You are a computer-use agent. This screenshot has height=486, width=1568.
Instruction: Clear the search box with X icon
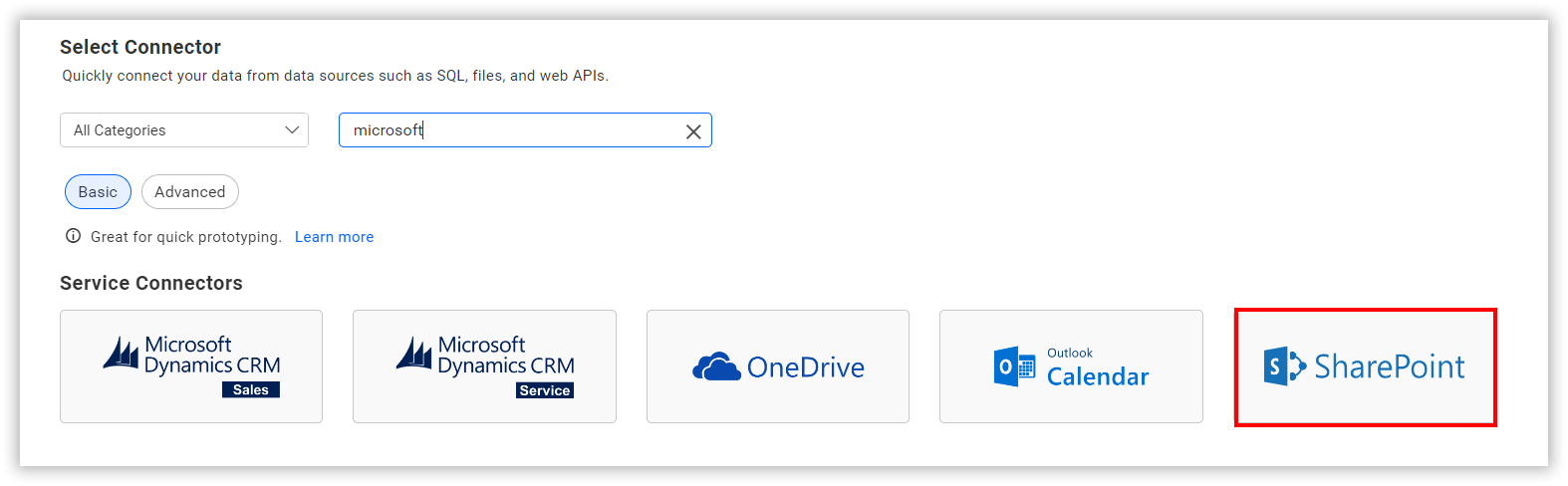(693, 131)
